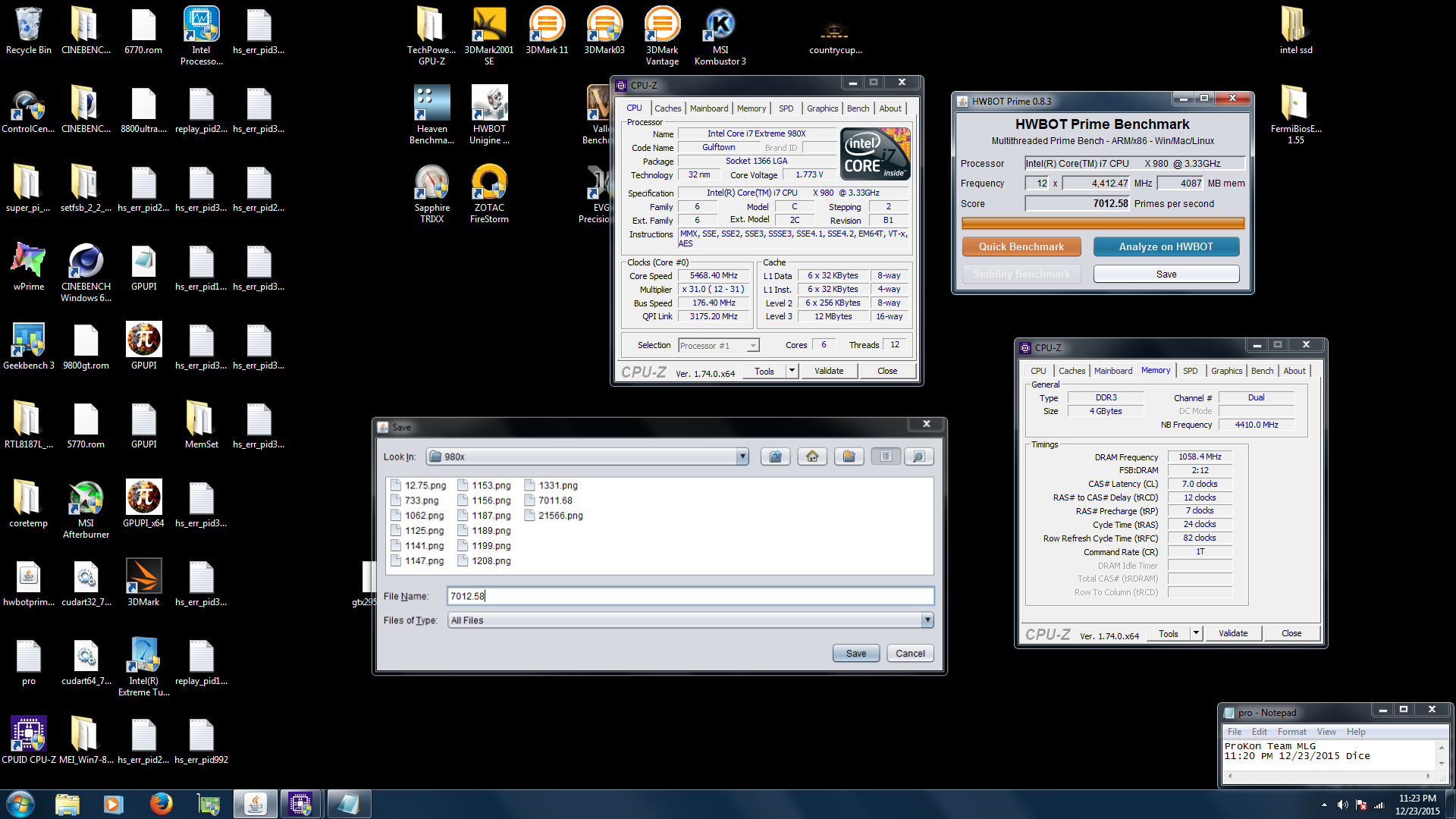Select wPrime desktop icon
The width and height of the screenshot is (1456, 819).
pyautogui.click(x=29, y=268)
